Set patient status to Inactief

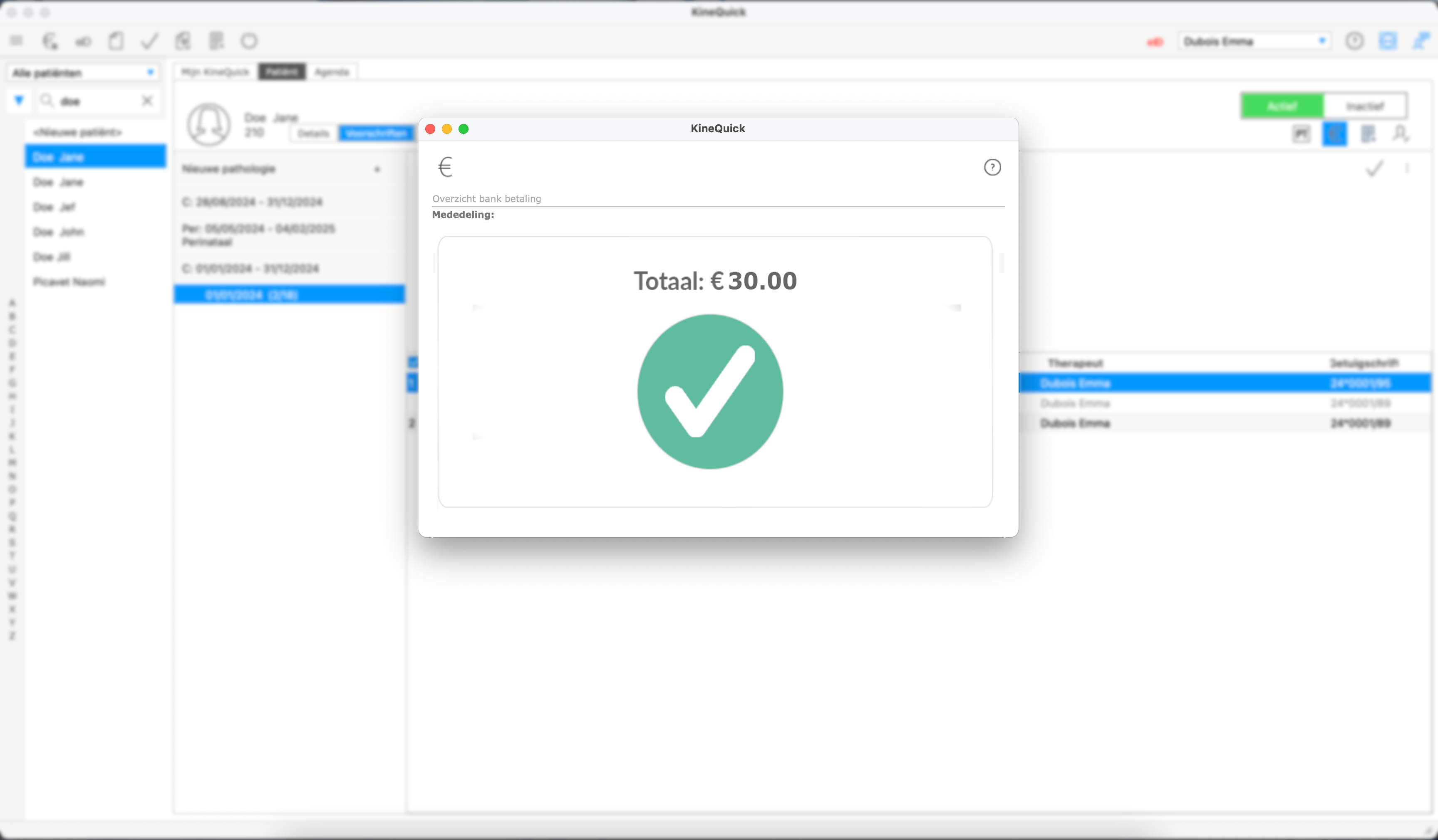pos(1365,106)
